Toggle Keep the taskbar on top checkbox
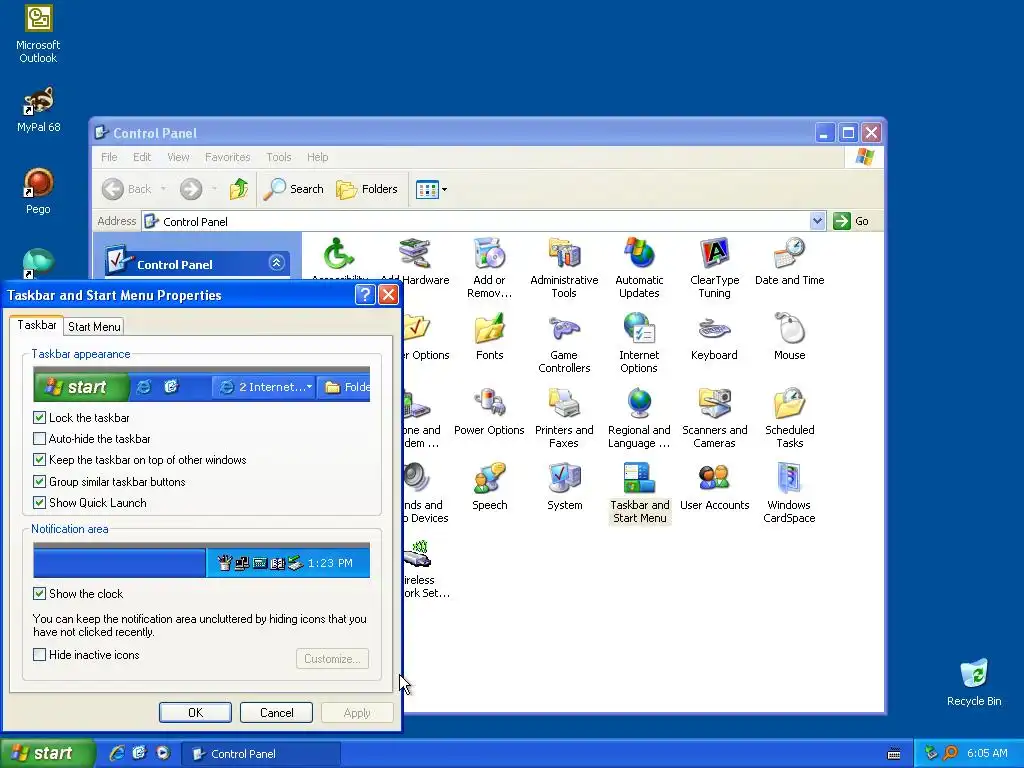Image resolution: width=1024 pixels, height=768 pixels. point(39,460)
